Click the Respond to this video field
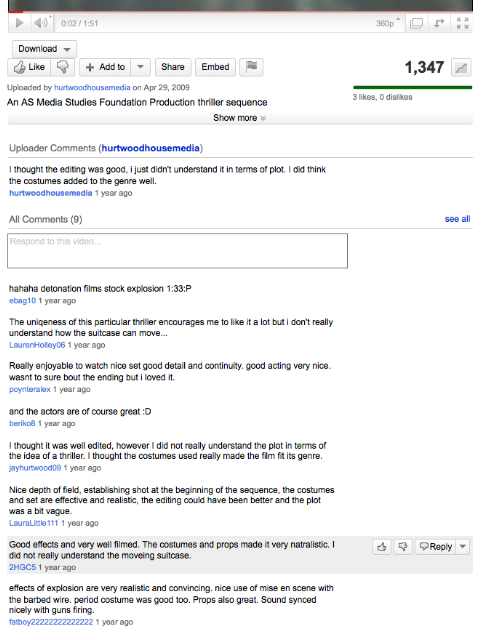 pyautogui.click(x=177, y=251)
